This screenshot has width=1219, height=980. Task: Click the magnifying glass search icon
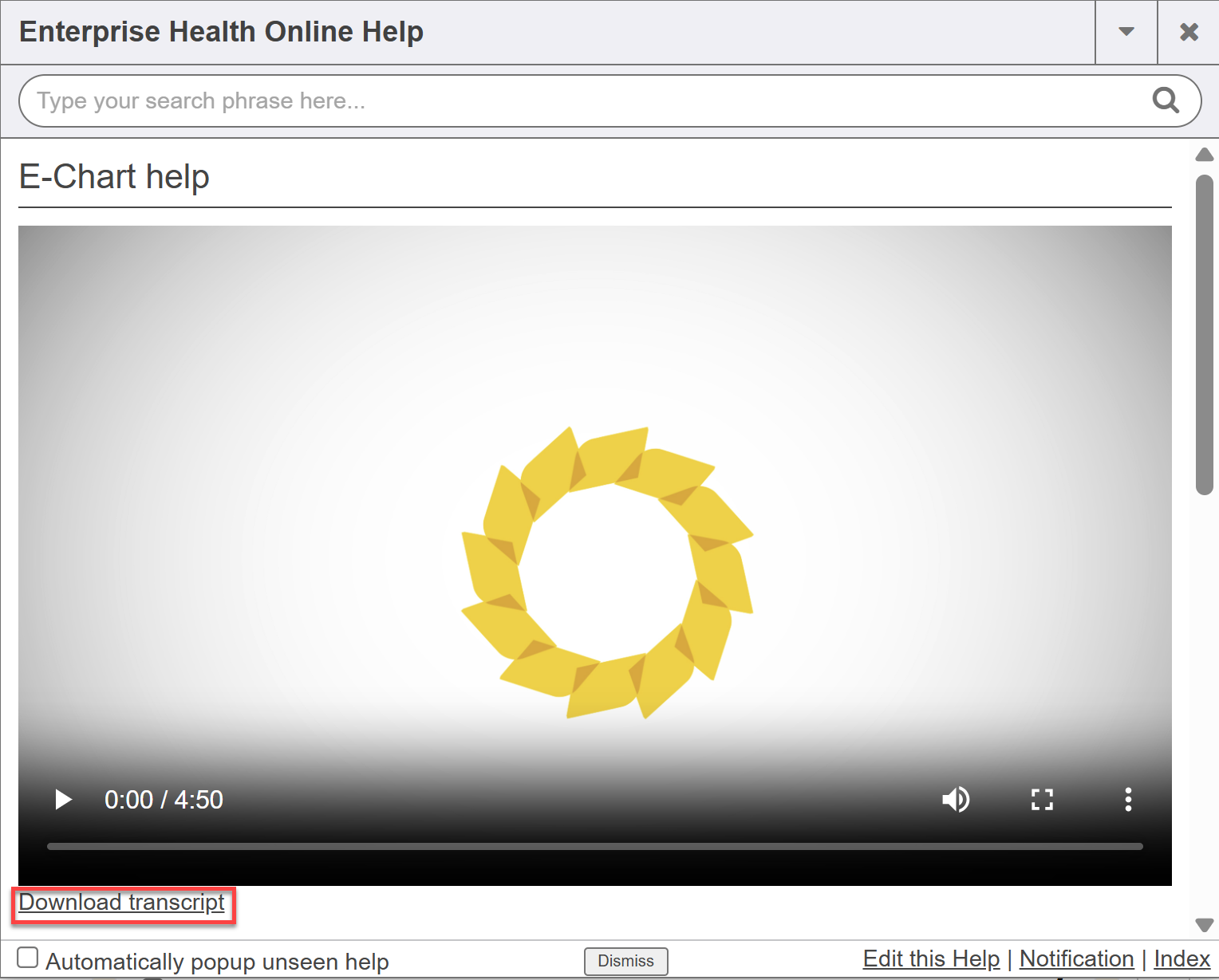pos(1166,100)
